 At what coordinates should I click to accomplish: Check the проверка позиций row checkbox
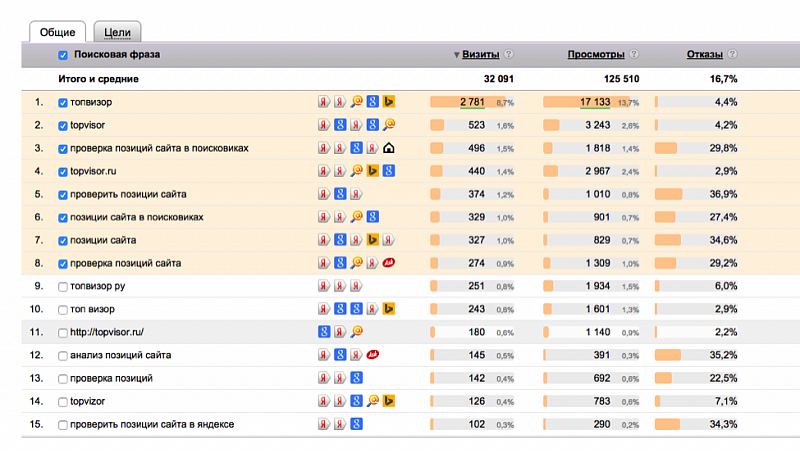pos(63,379)
